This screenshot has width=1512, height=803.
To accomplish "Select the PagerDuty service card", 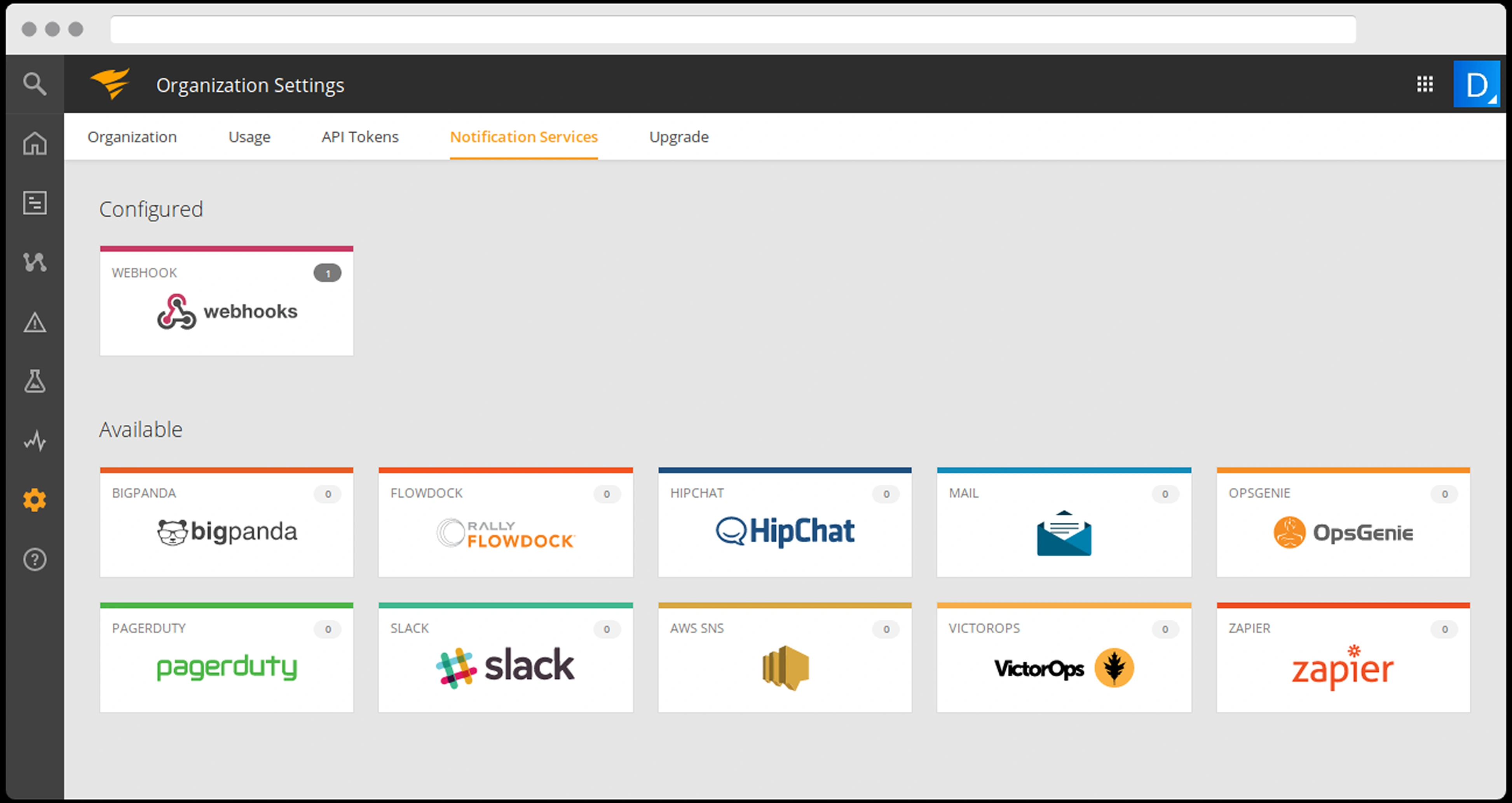I will [x=227, y=658].
